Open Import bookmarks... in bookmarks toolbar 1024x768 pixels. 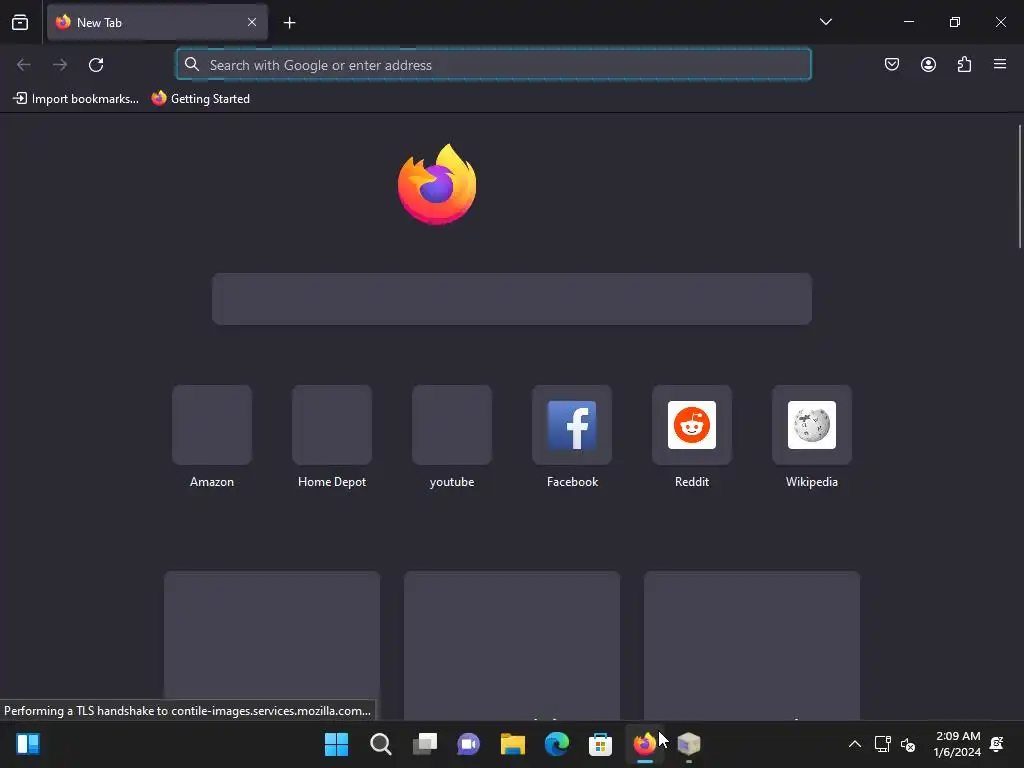coord(76,99)
